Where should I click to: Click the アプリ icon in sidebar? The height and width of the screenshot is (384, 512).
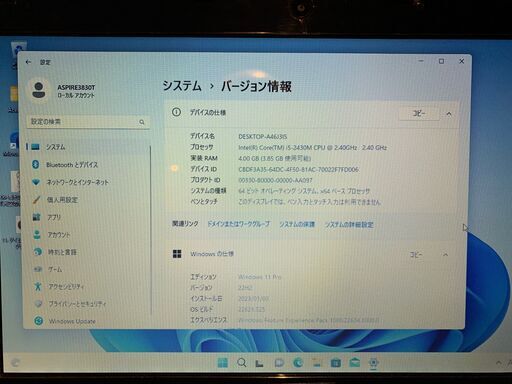[x=37, y=217]
